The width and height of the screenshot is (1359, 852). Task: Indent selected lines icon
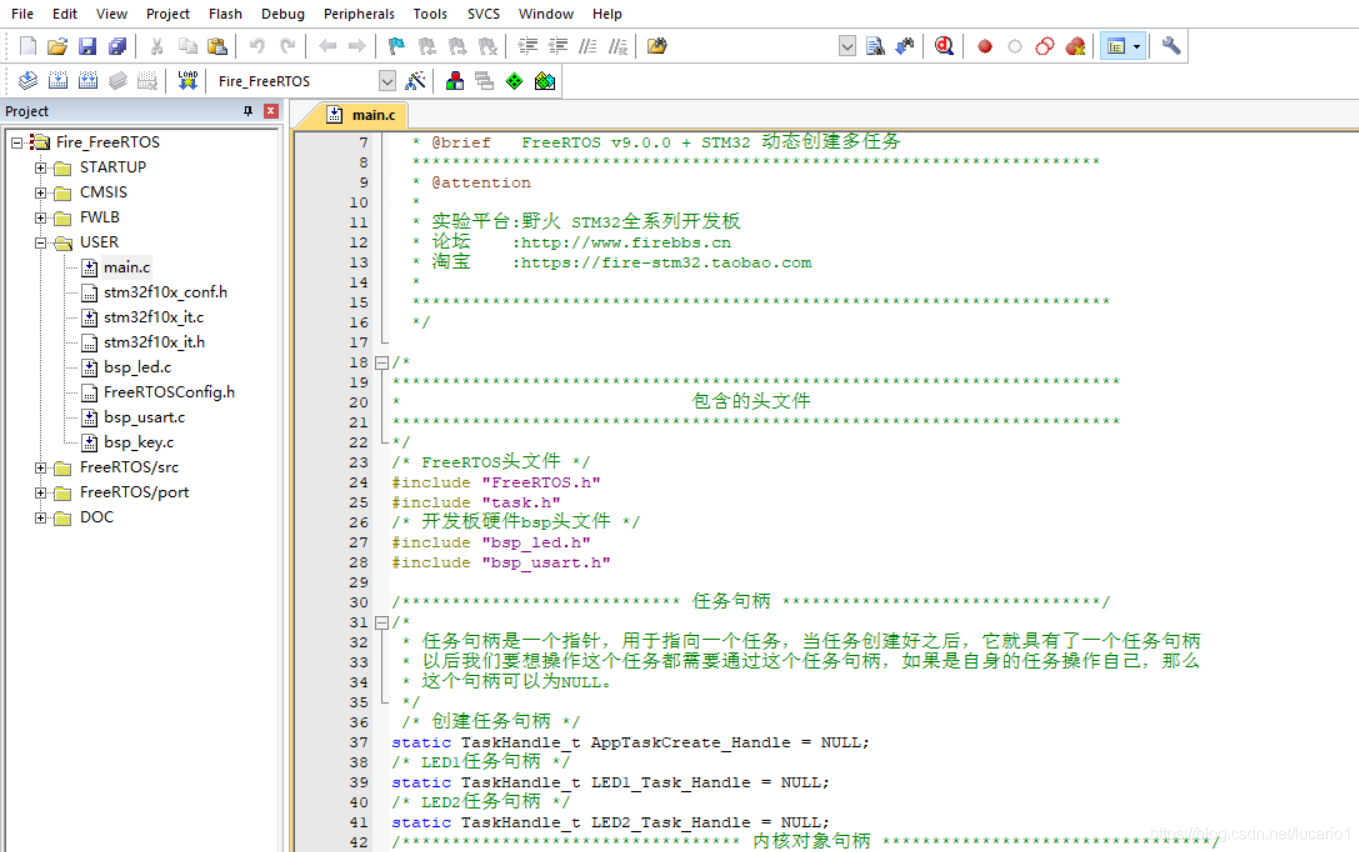click(527, 46)
